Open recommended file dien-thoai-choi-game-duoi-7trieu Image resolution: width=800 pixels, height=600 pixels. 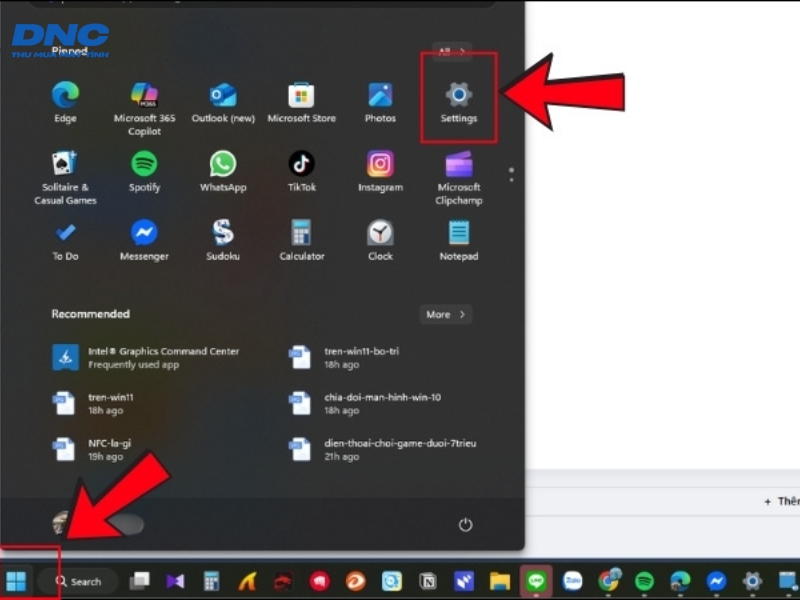383,449
